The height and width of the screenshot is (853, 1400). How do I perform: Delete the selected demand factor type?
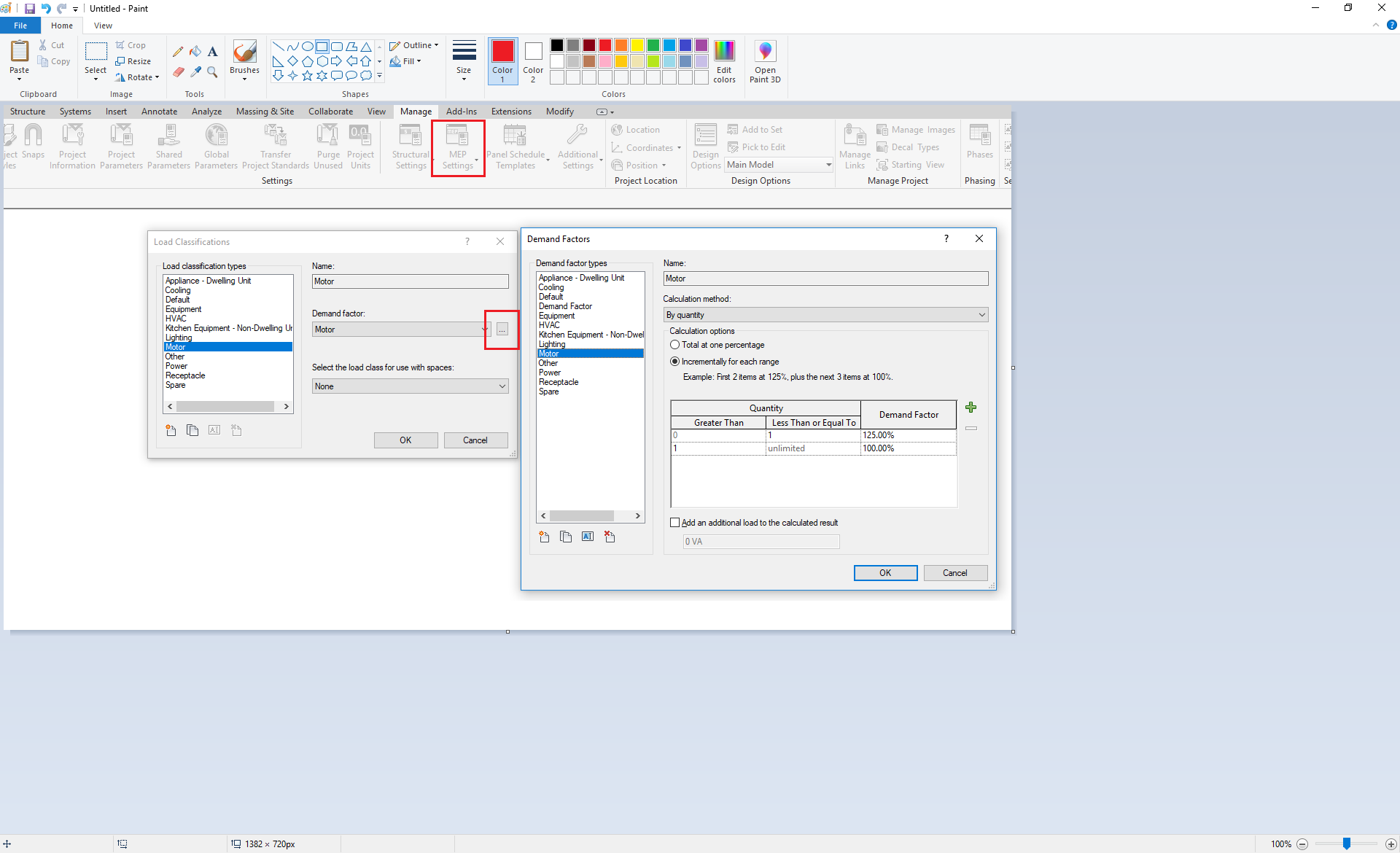click(x=610, y=537)
